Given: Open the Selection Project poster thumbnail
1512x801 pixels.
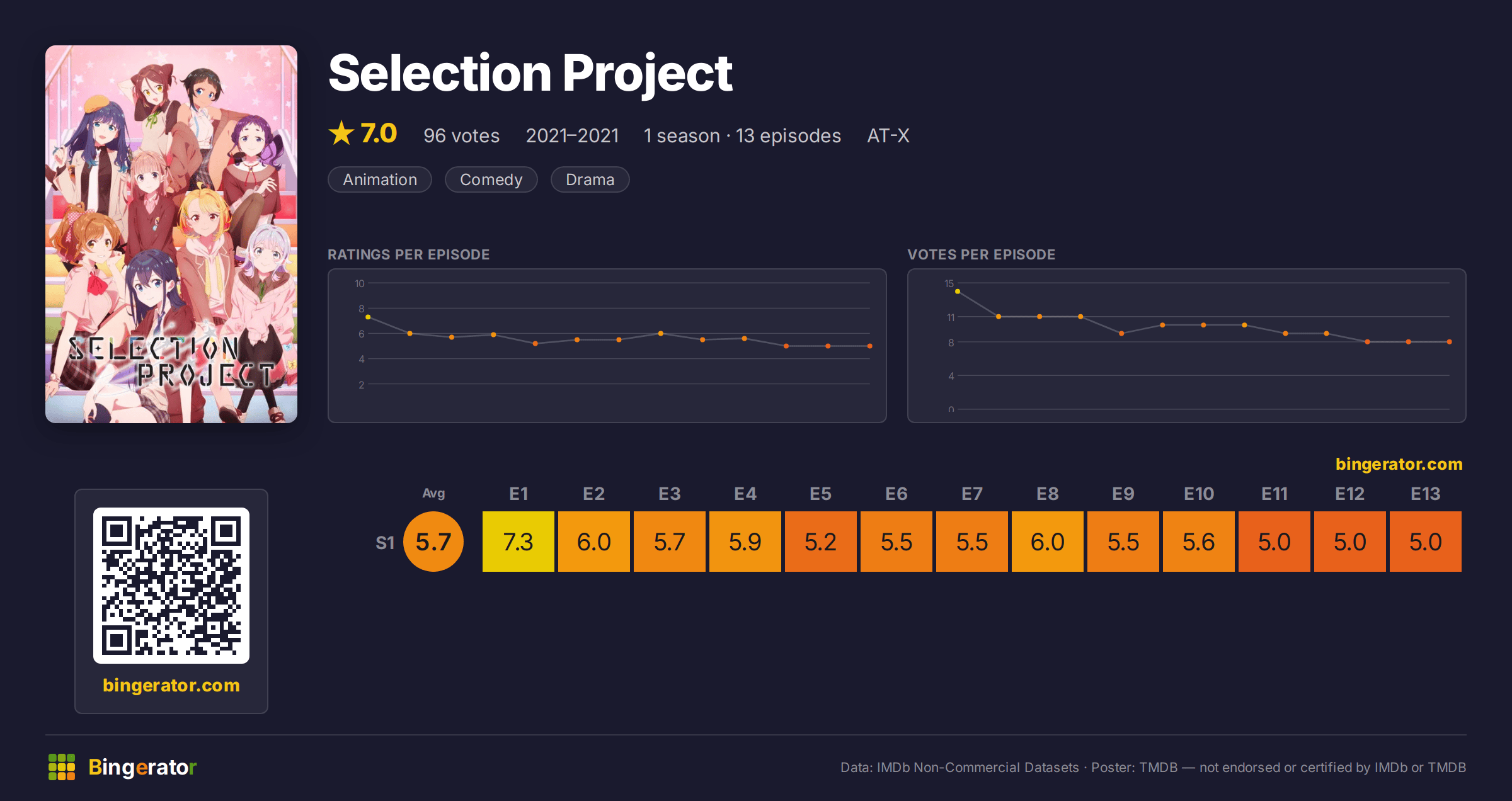Looking at the screenshot, I should point(171,234).
